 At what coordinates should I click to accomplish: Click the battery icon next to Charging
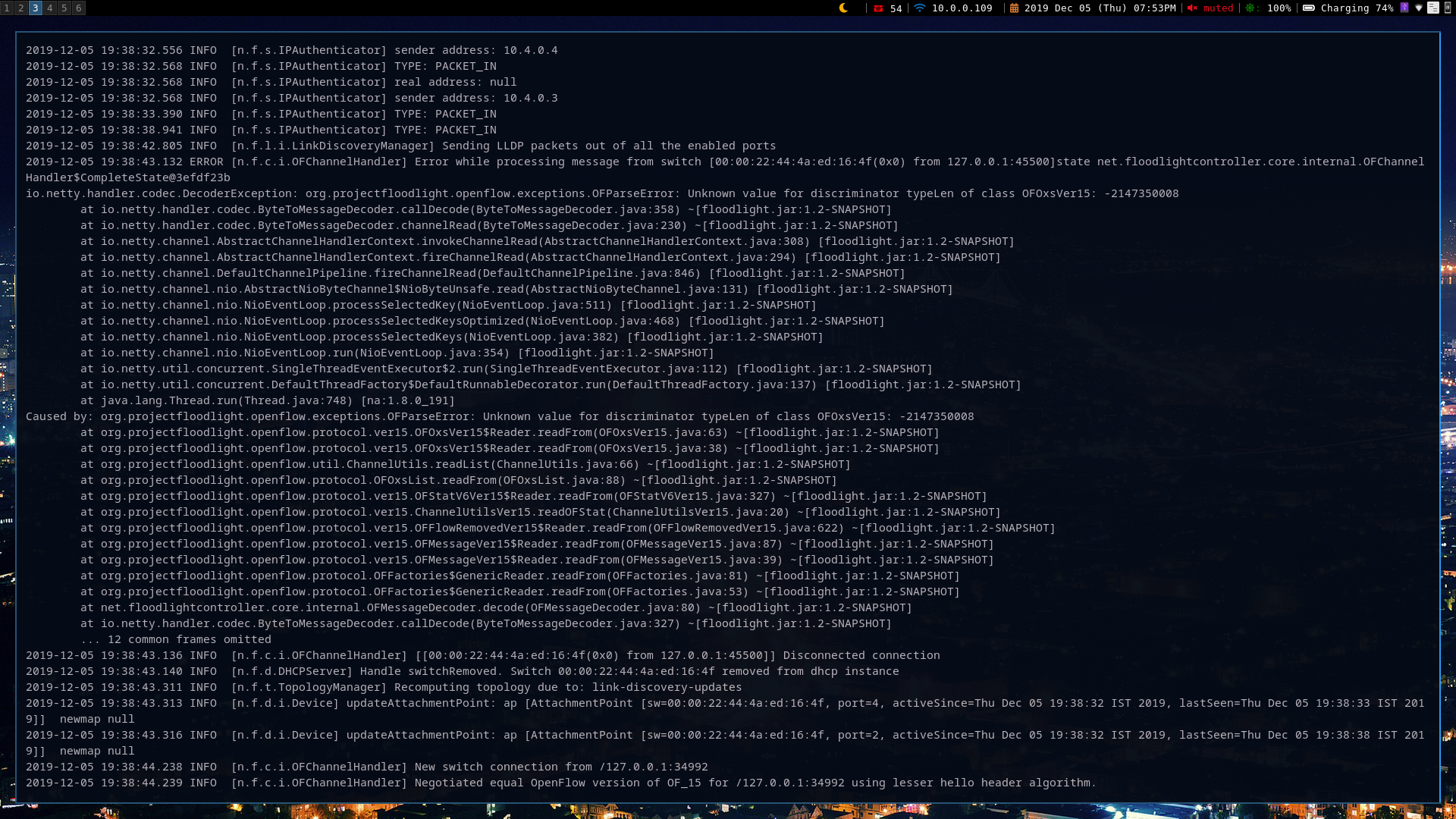click(x=1309, y=8)
